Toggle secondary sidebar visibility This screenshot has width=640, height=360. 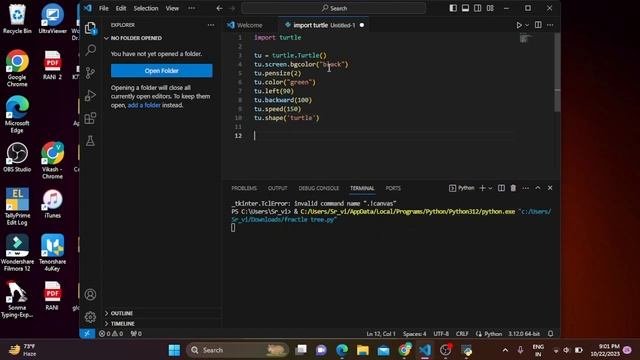coord(478,8)
